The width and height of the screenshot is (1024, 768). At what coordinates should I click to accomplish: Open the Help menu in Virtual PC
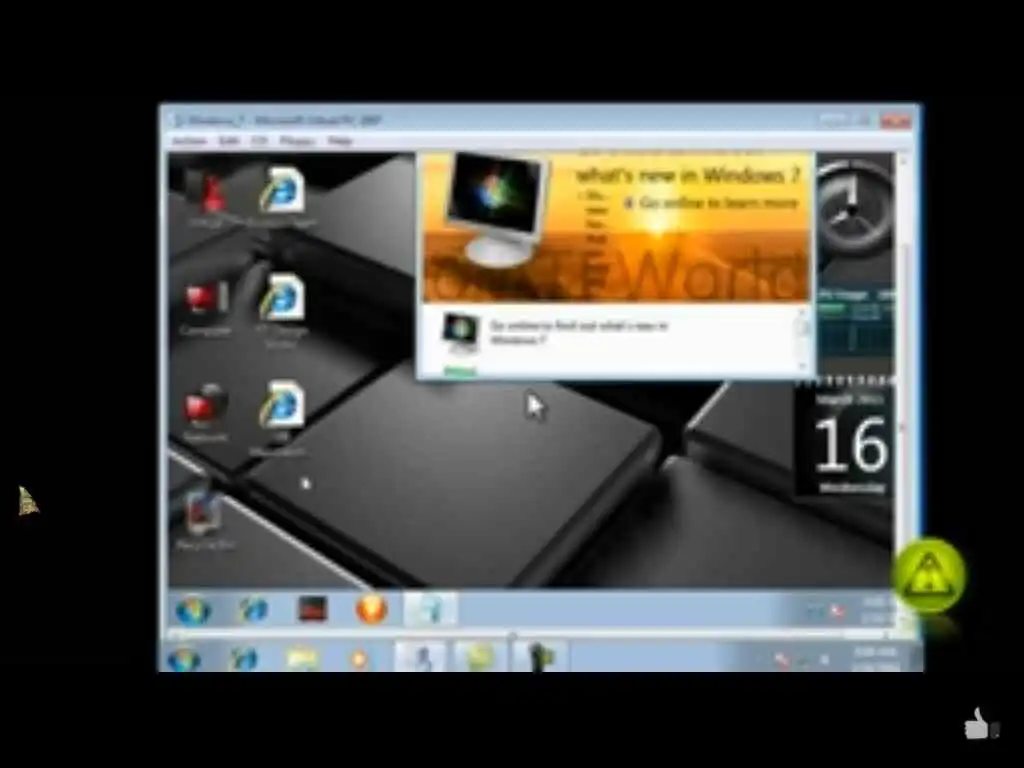340,141
